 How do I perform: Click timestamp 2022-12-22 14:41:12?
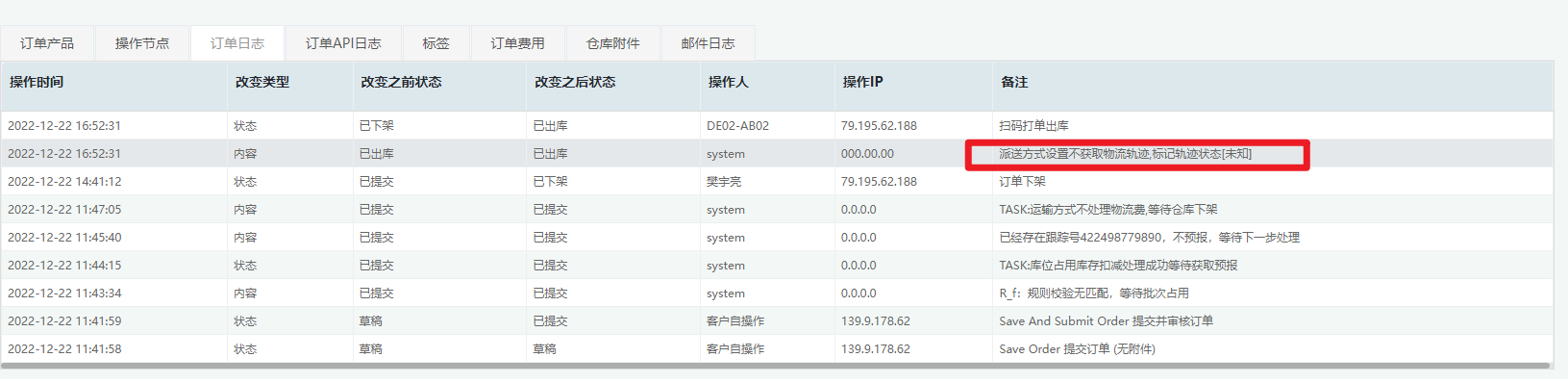point(64,182)
